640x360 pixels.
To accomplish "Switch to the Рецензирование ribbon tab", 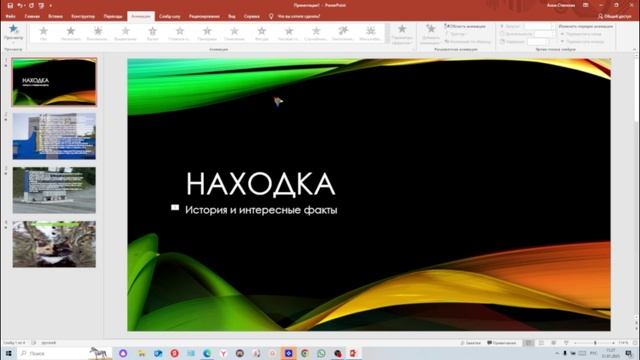I will [x=204, y=16].
